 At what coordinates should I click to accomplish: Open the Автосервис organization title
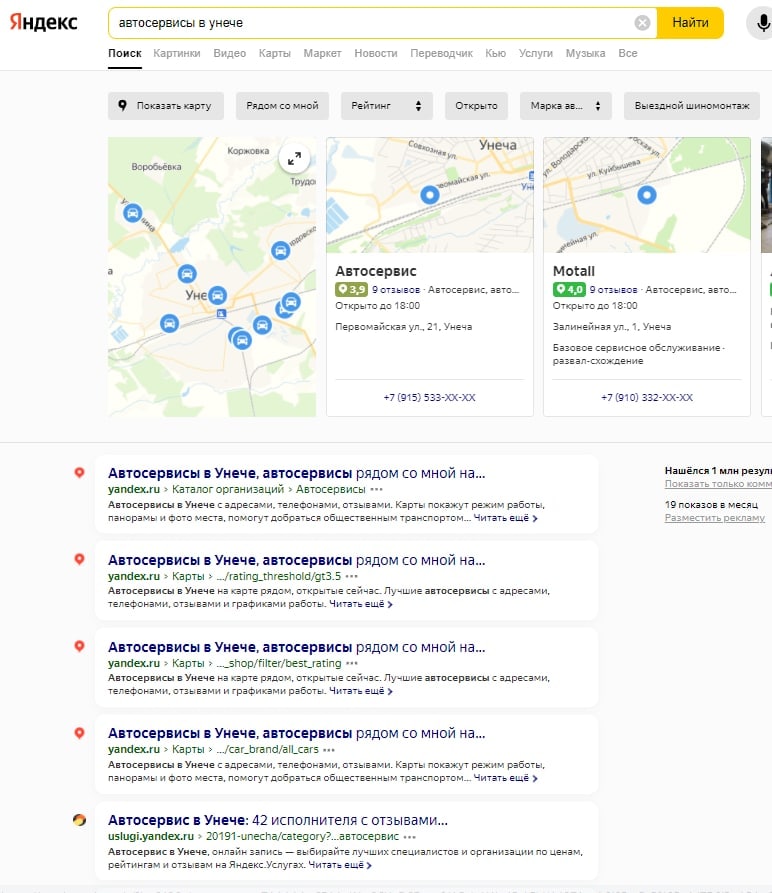(376, 271)
